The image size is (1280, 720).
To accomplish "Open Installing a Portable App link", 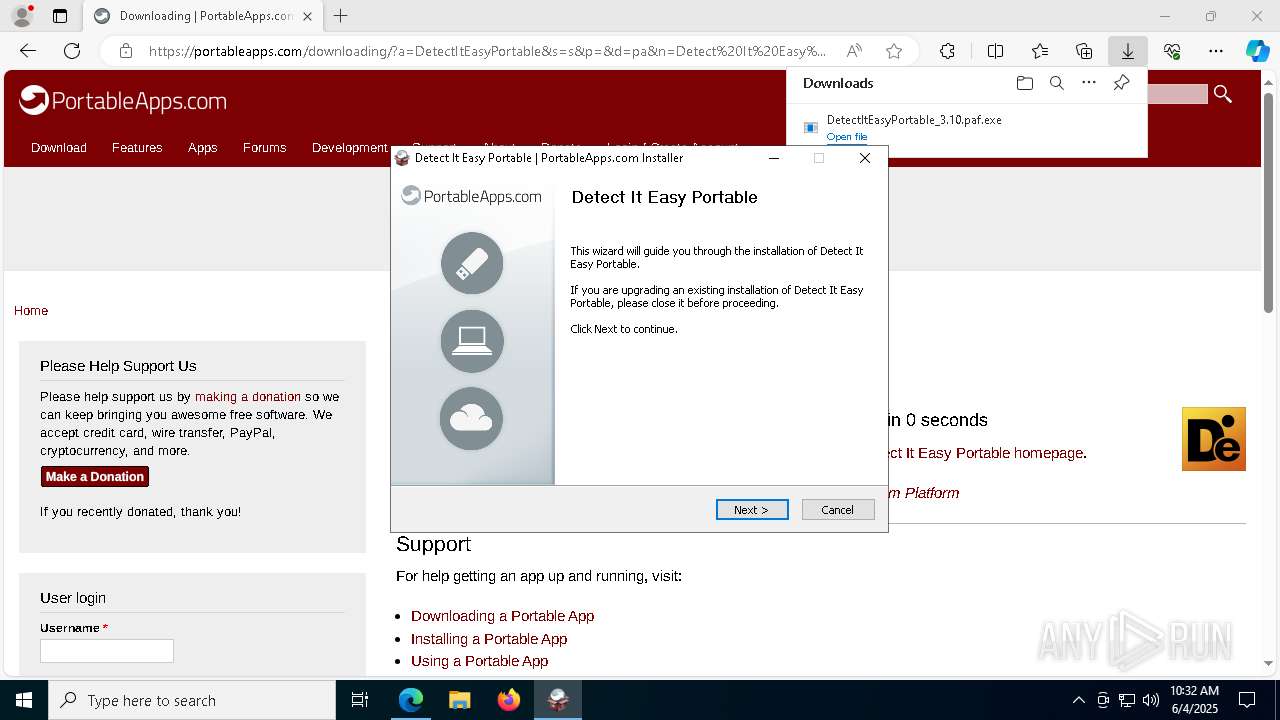I will pos(489,639).
